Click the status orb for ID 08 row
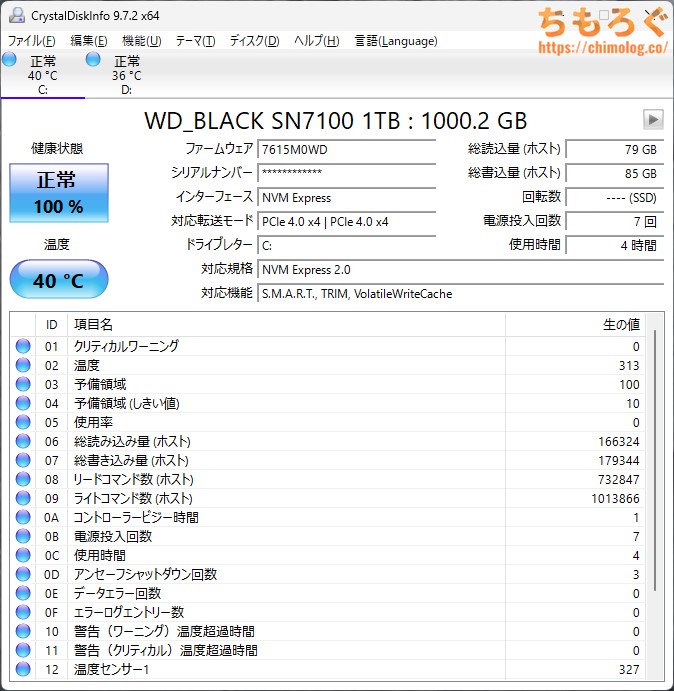674x691 pixels. coord(23,479)
